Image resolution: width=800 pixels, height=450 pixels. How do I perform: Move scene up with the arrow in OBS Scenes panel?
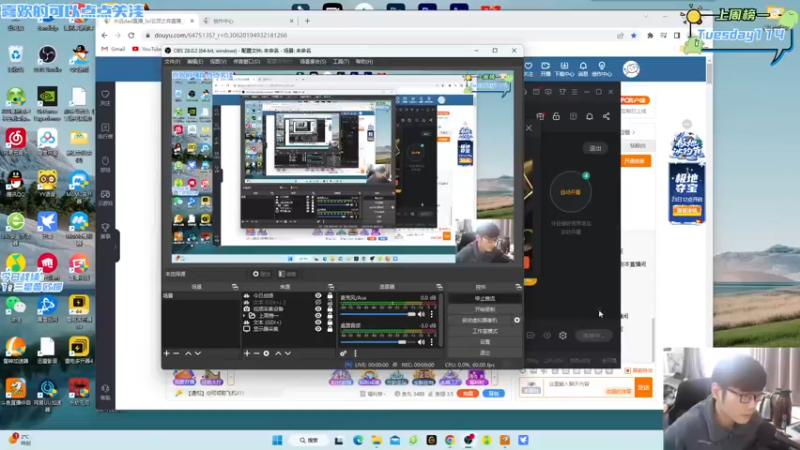tap(188, 353)
